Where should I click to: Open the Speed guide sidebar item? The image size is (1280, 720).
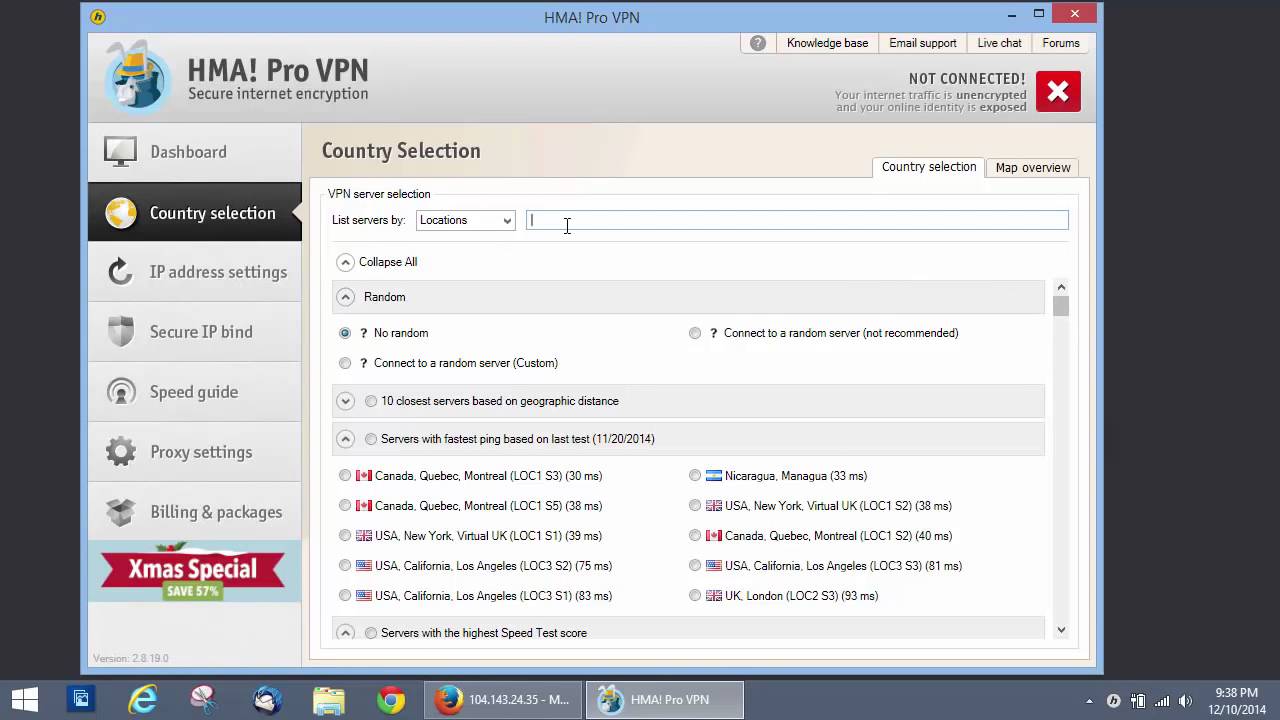194,392
